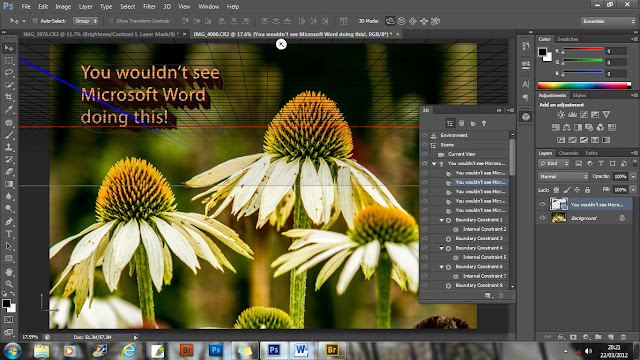Filter 3D panel by meshes icon
Screen dimensions: 640x360
click(x=462, y=123)
